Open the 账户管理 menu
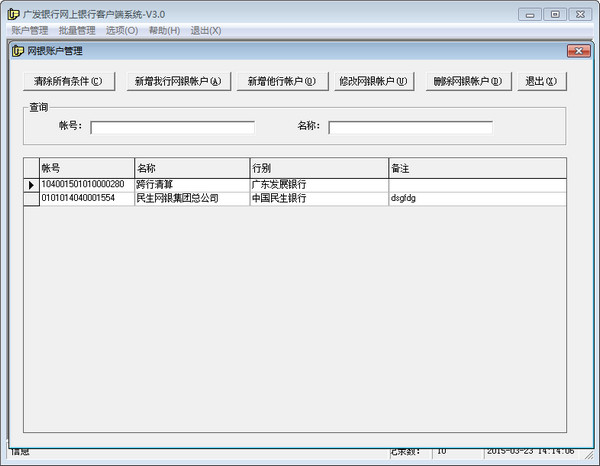600x466 pixels. (x=29, y=30)
